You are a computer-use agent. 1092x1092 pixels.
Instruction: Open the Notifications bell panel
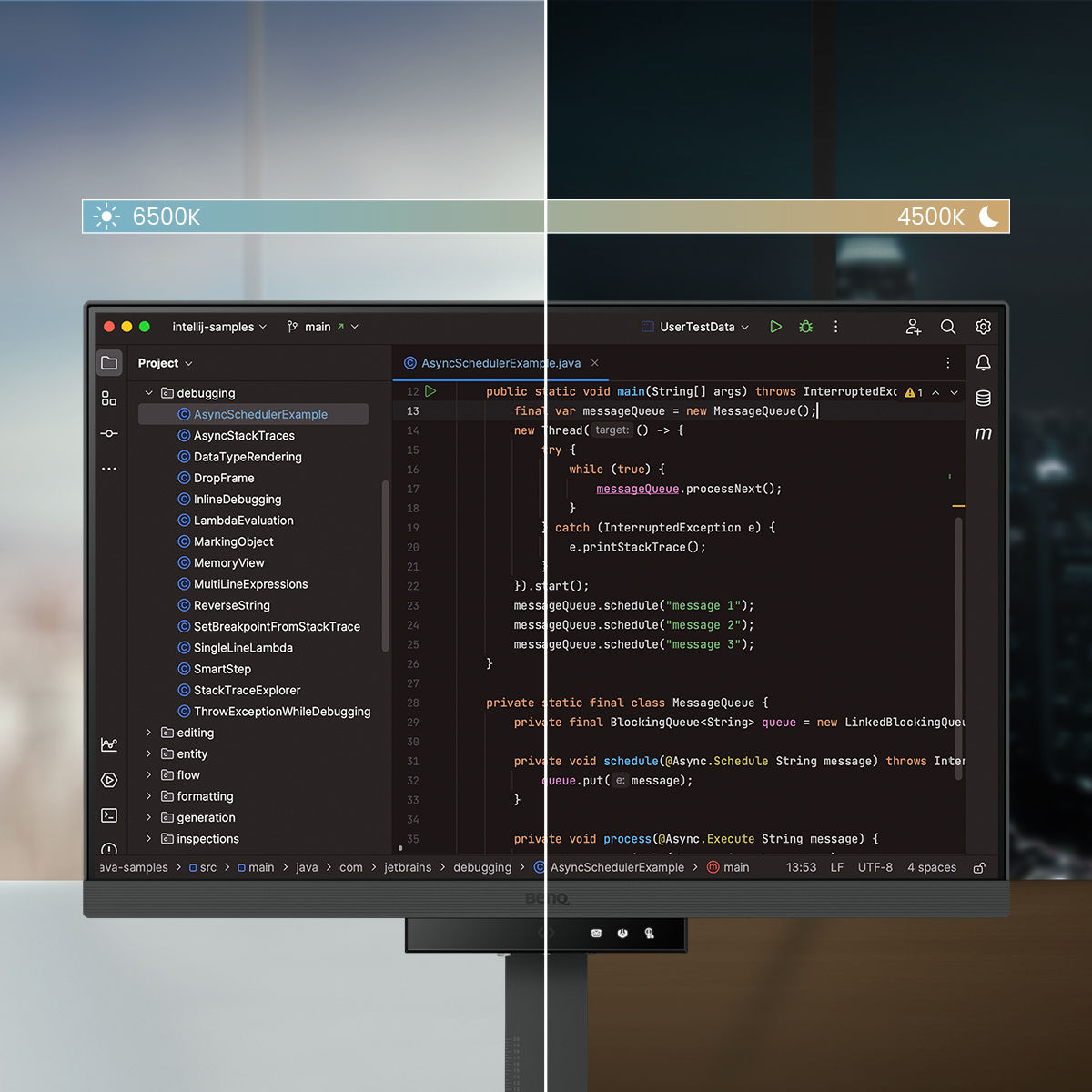point(983,363)
